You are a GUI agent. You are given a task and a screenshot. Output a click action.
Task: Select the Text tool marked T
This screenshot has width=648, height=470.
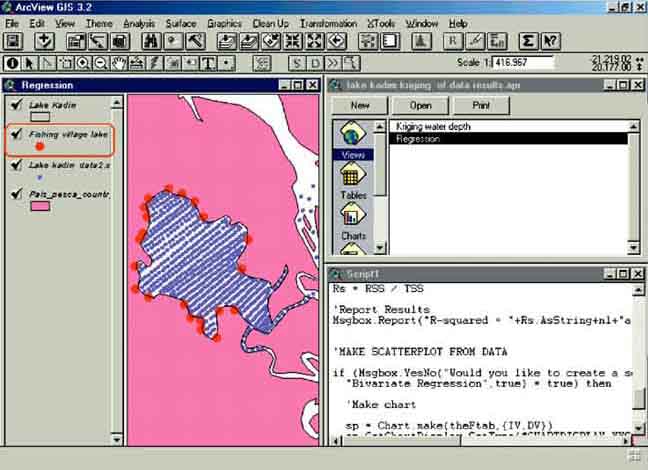209,63
